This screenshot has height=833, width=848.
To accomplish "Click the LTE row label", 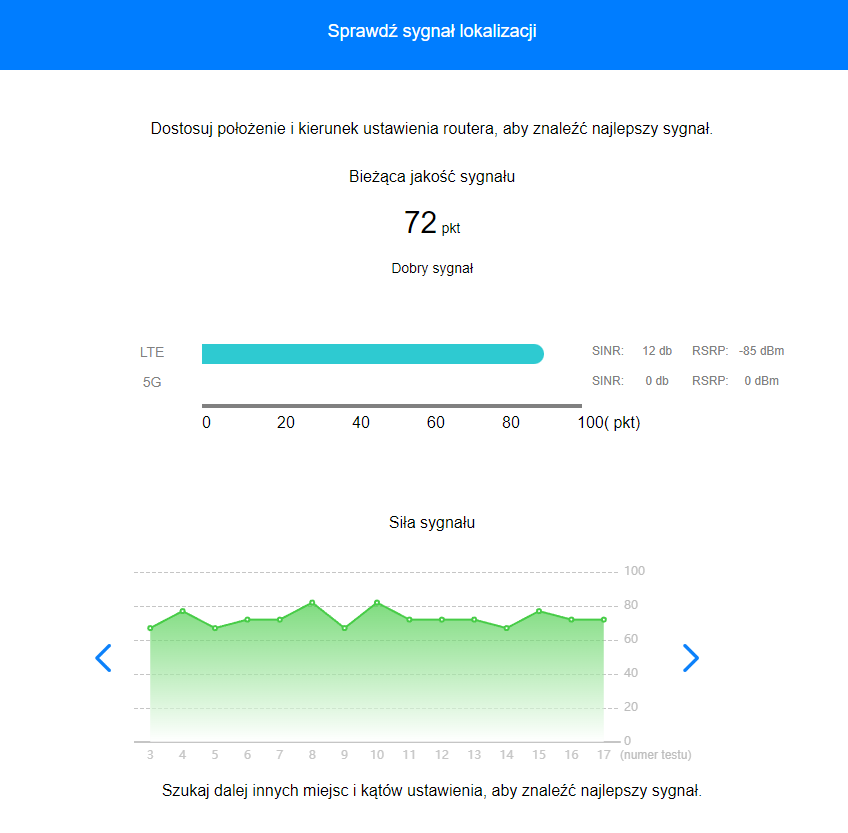I will tap(152, 352).
